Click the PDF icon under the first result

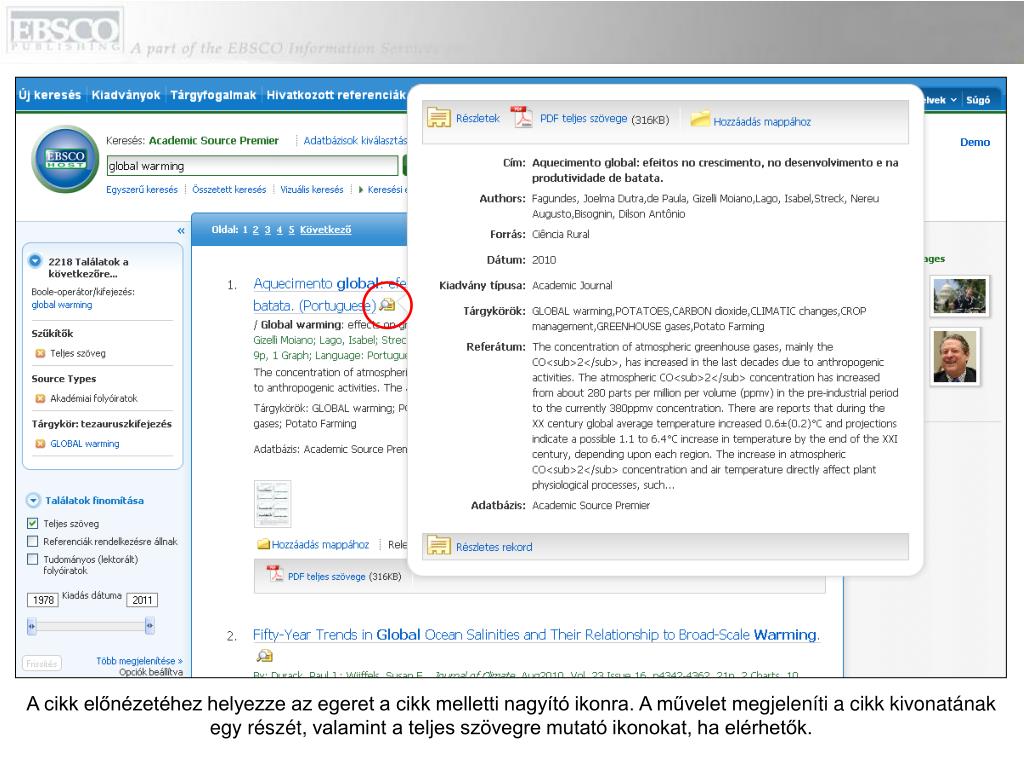(275, 575)
